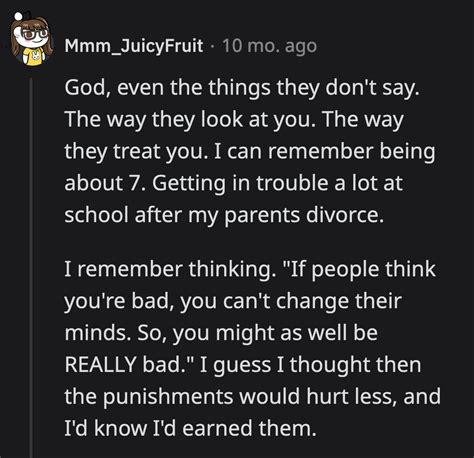
Task: Click the dot separator beside the username
Action: pos(212,46)
